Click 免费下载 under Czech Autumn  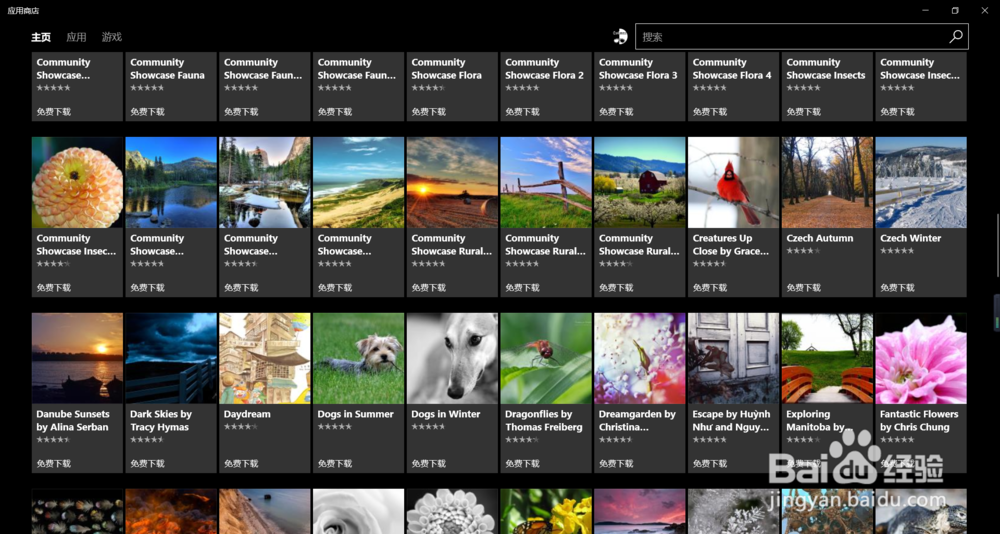coord(803,288)
